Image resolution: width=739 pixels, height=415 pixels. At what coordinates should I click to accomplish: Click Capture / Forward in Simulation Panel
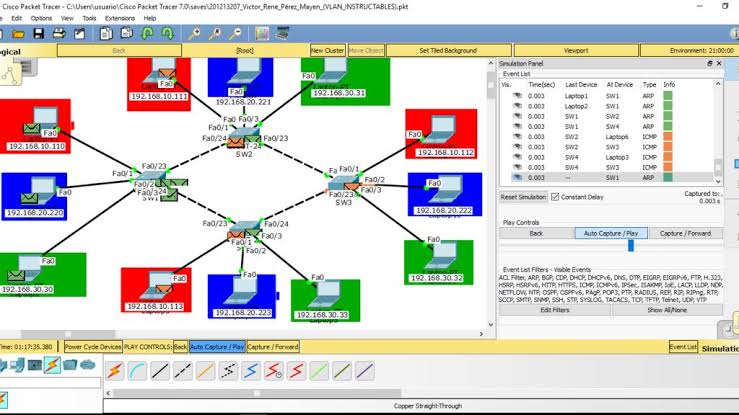click(685, 233)
